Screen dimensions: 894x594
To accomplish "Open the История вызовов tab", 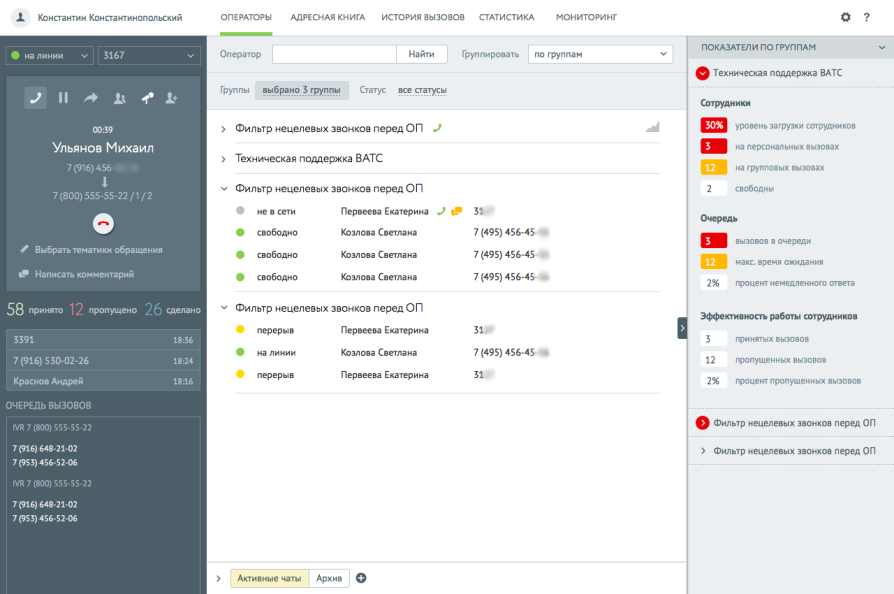I will coord(423,17).
